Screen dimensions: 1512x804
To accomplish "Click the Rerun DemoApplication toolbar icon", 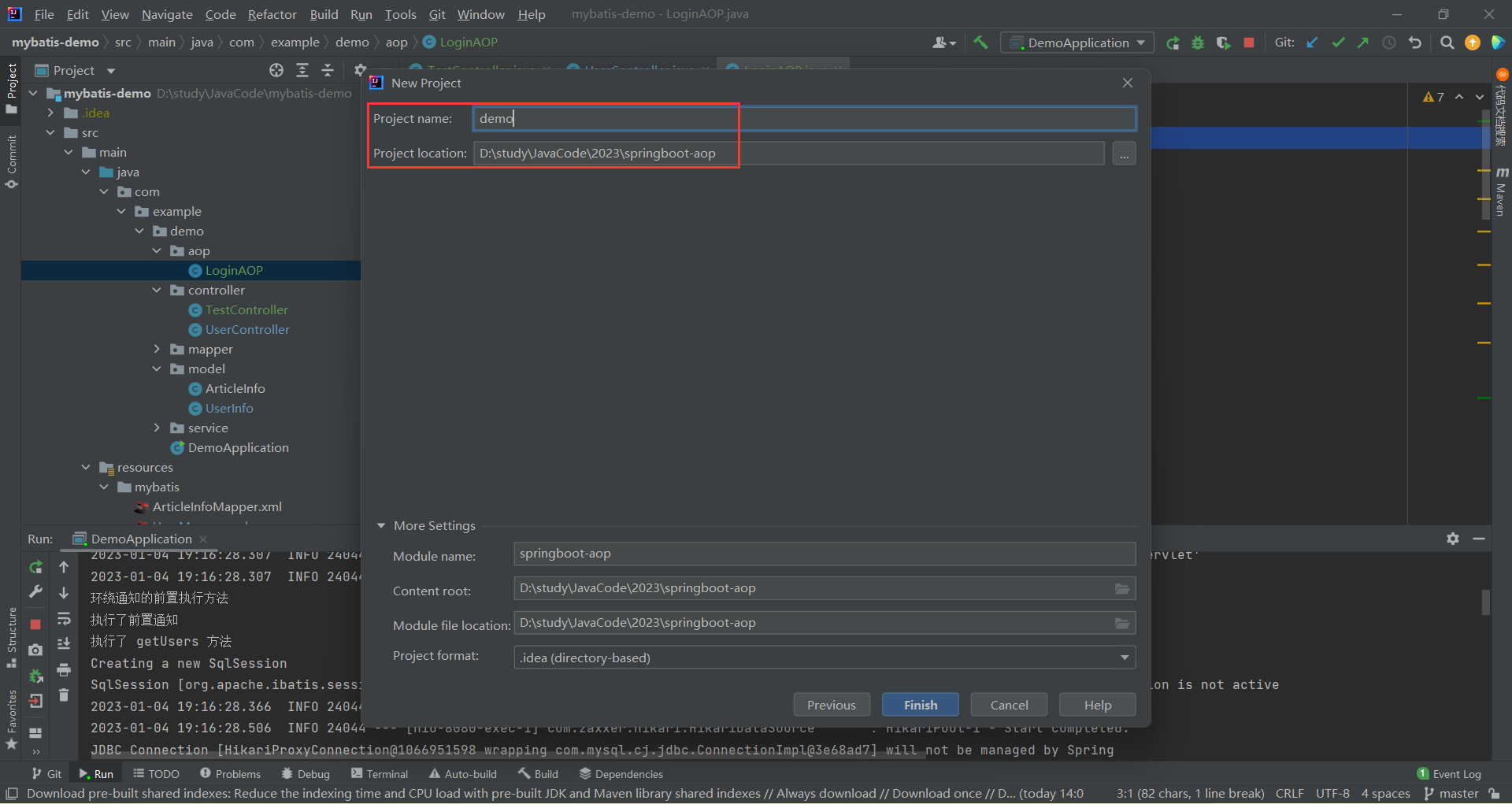I will pos(1173,43).
